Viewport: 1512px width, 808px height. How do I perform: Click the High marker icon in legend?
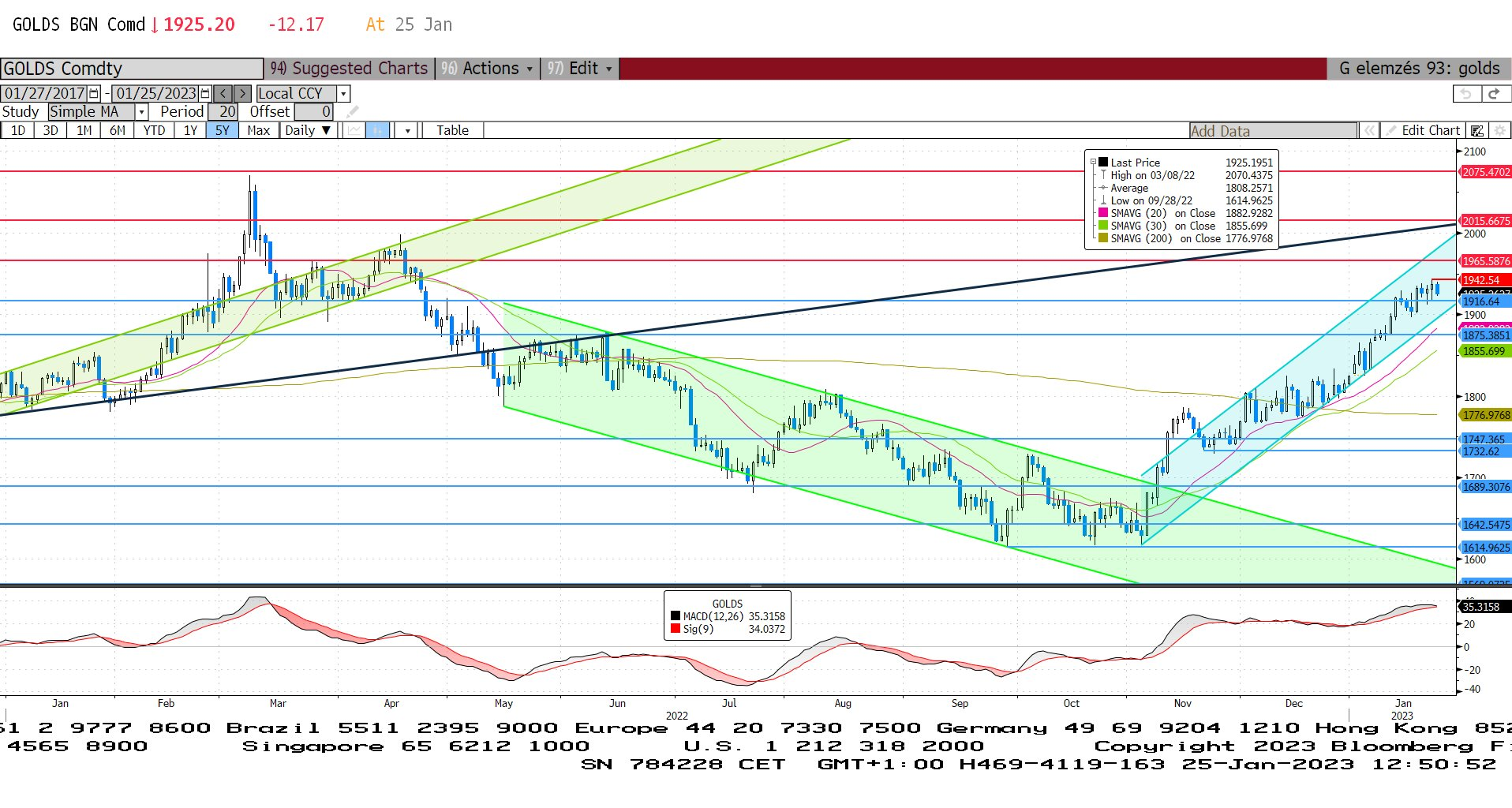pos(1103,175)
